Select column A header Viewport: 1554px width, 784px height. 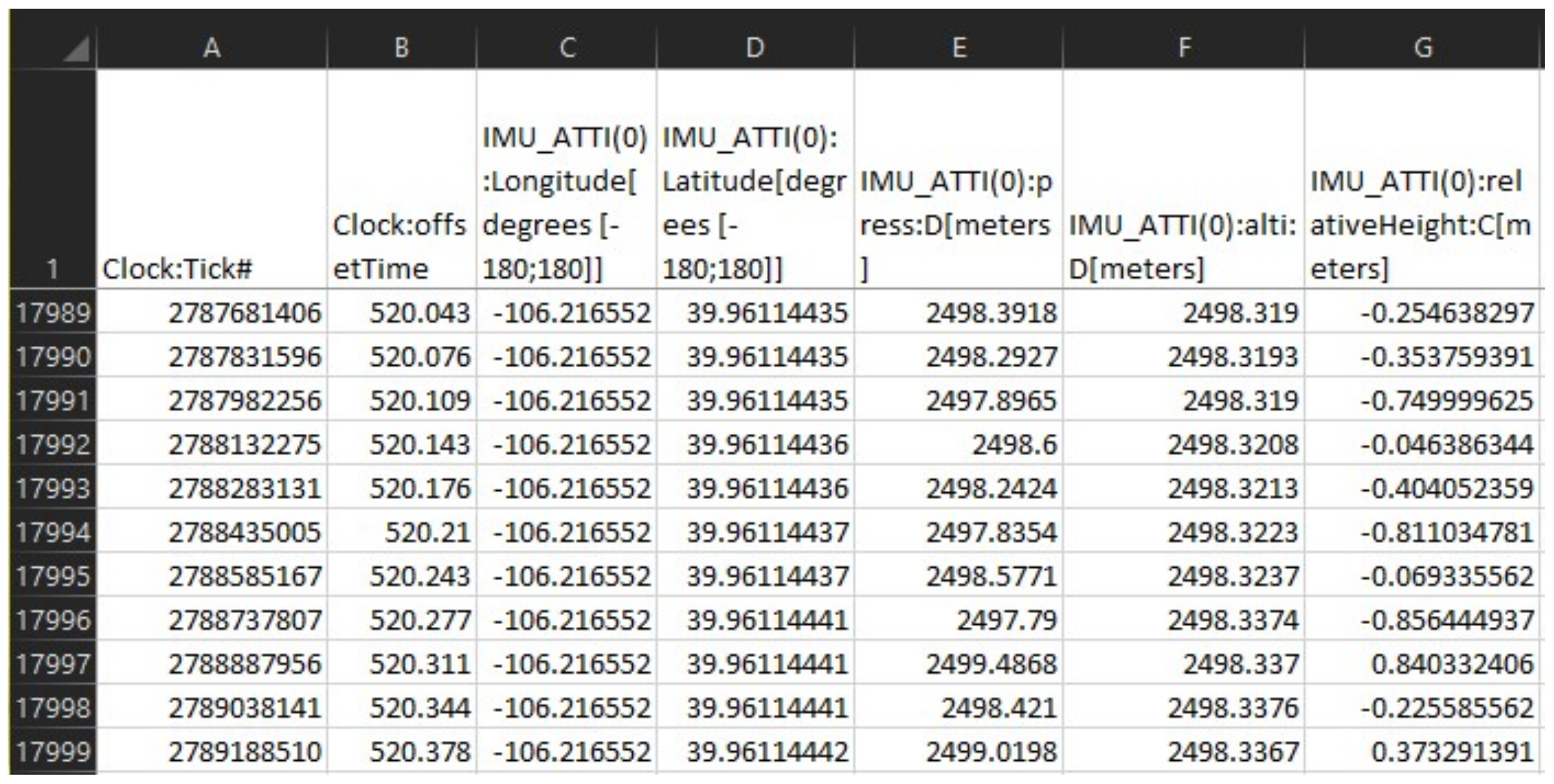tap(211, 47)
